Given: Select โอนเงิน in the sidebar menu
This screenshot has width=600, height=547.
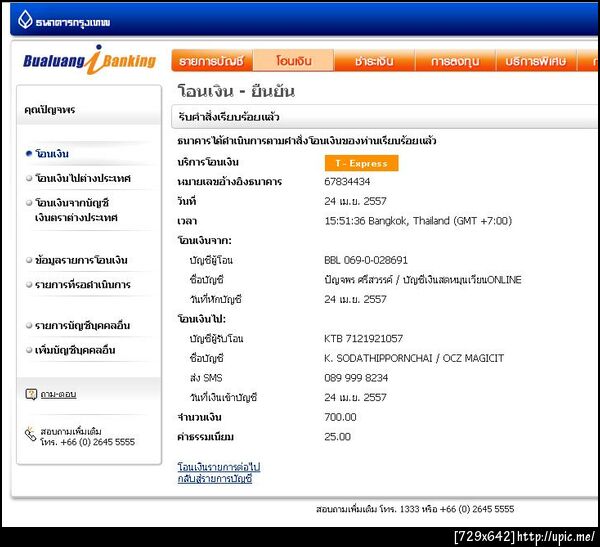Looking at the screenshot, I should pyautogui.click(x=52, y=154).
